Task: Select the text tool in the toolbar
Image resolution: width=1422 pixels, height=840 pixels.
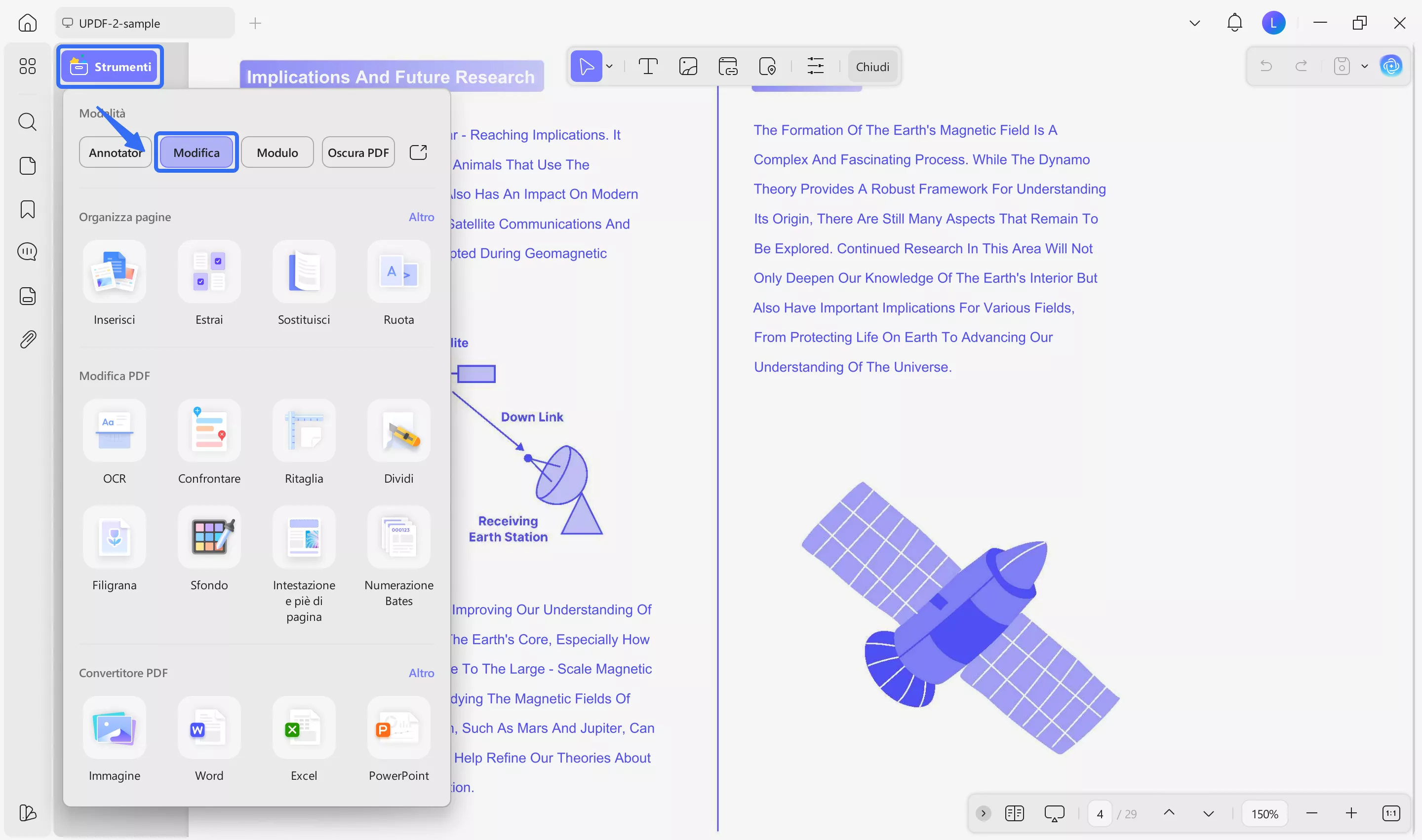Action: [x=648, y=66]
